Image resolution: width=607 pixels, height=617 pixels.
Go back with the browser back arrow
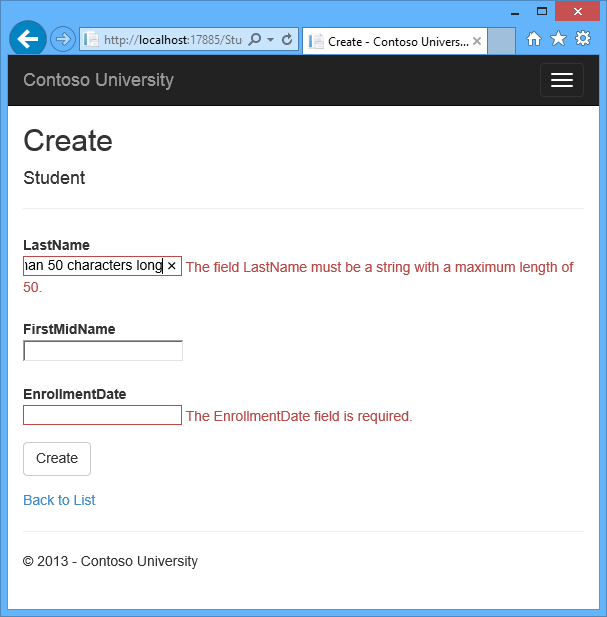coord(28,39)
